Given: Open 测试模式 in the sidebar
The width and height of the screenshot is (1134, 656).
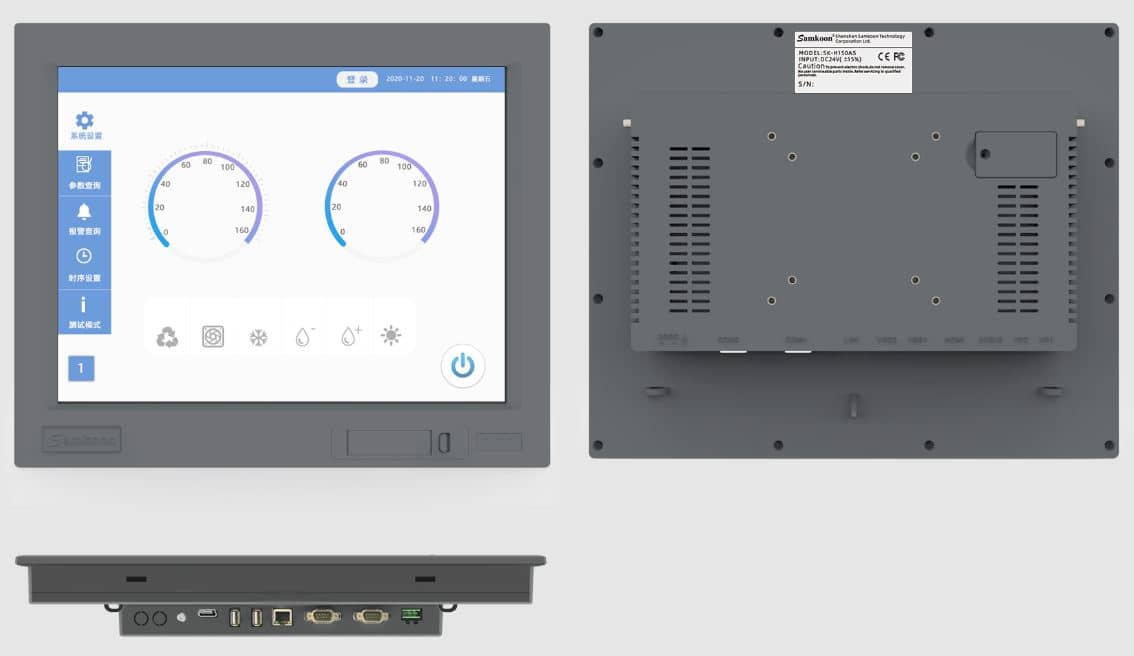Looking at the screenshot, I should point(84,311).
